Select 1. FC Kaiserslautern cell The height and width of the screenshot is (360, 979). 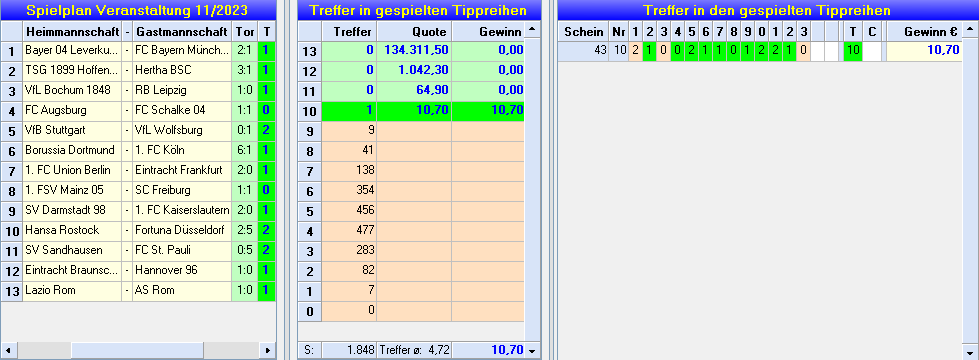(182, 210)
